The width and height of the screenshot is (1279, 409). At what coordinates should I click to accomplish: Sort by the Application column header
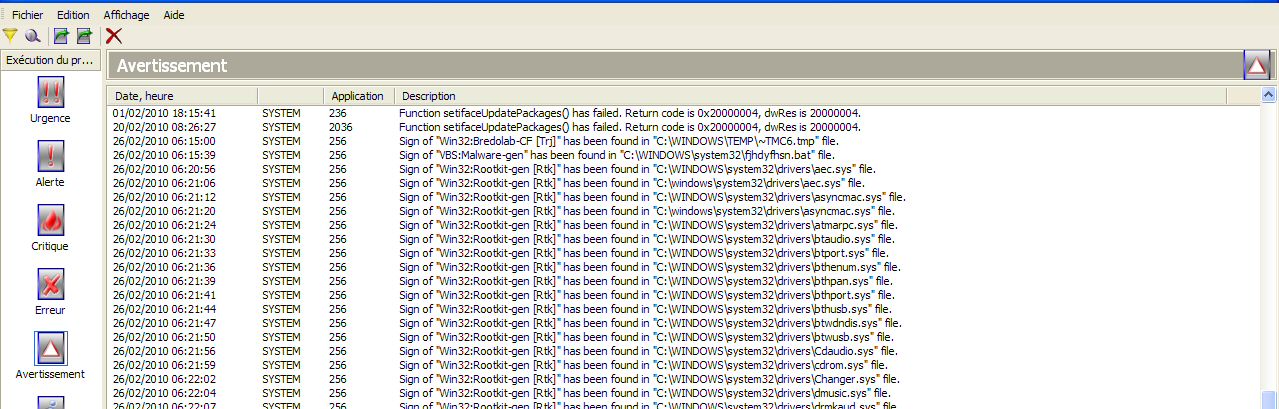(x=357, y=96)
